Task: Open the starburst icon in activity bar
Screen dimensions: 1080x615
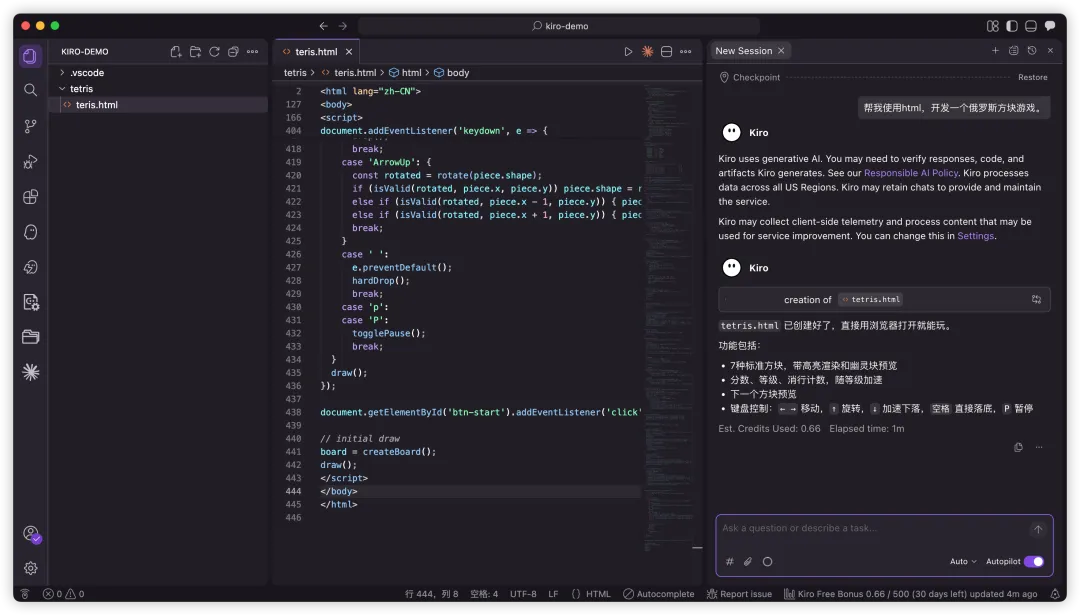Action: [30, 372]
